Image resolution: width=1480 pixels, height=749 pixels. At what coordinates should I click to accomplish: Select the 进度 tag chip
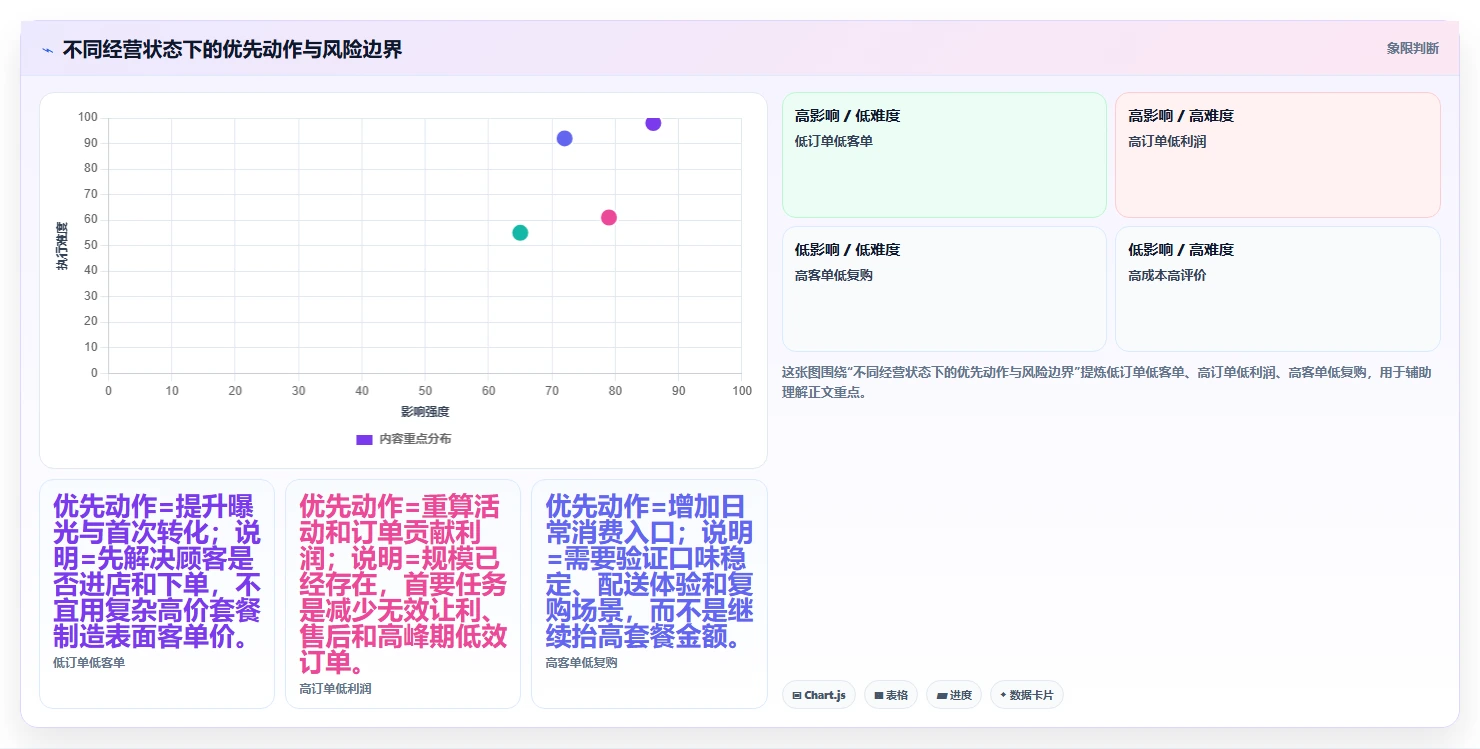(x=954, y=695)
